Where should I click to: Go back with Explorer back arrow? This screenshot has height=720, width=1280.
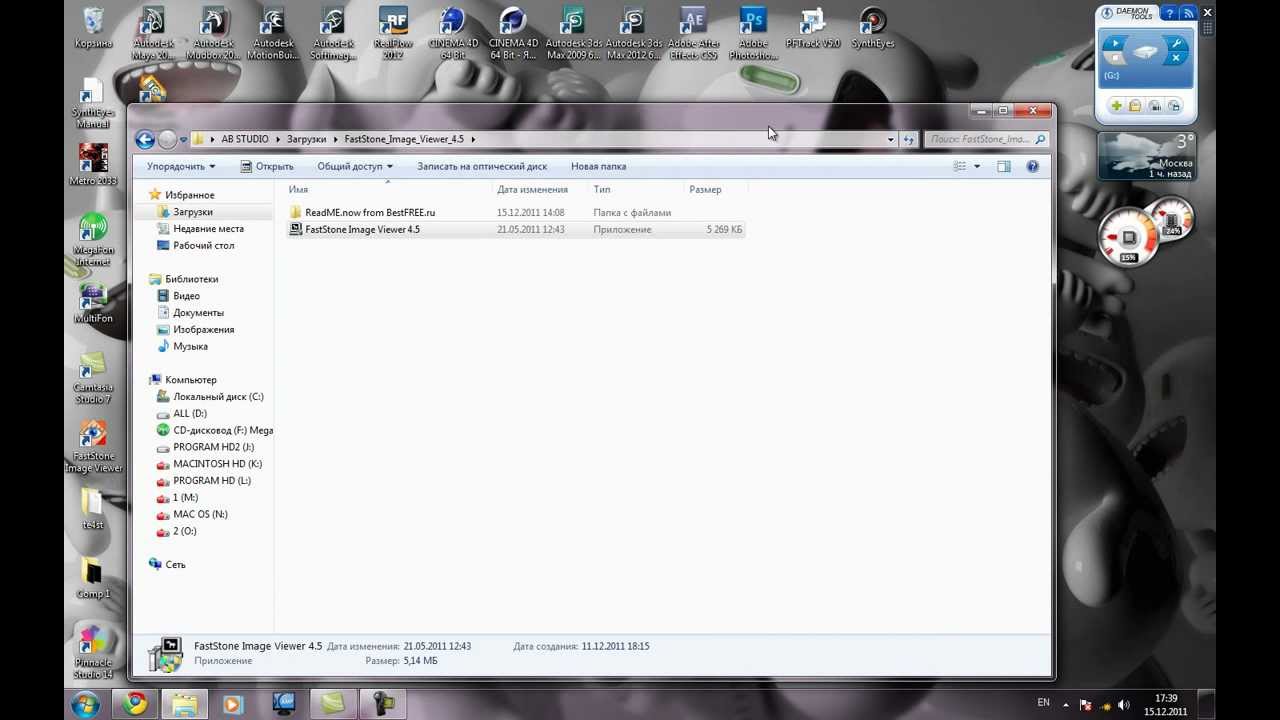coord(145,139)
